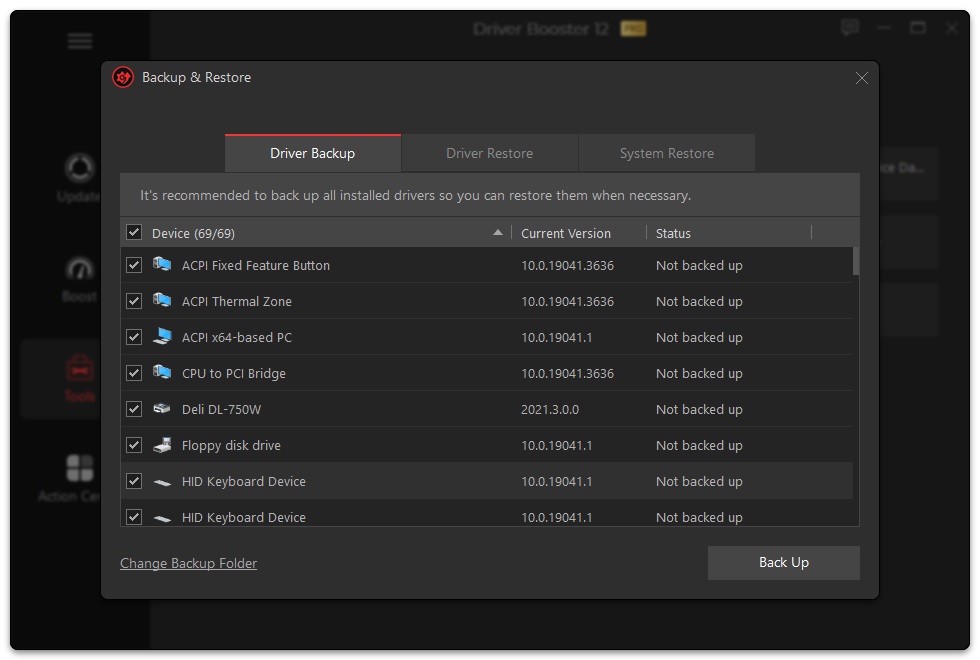Click the Status column header
Viewport: 980px width, 660px height.
pos(673,233)
